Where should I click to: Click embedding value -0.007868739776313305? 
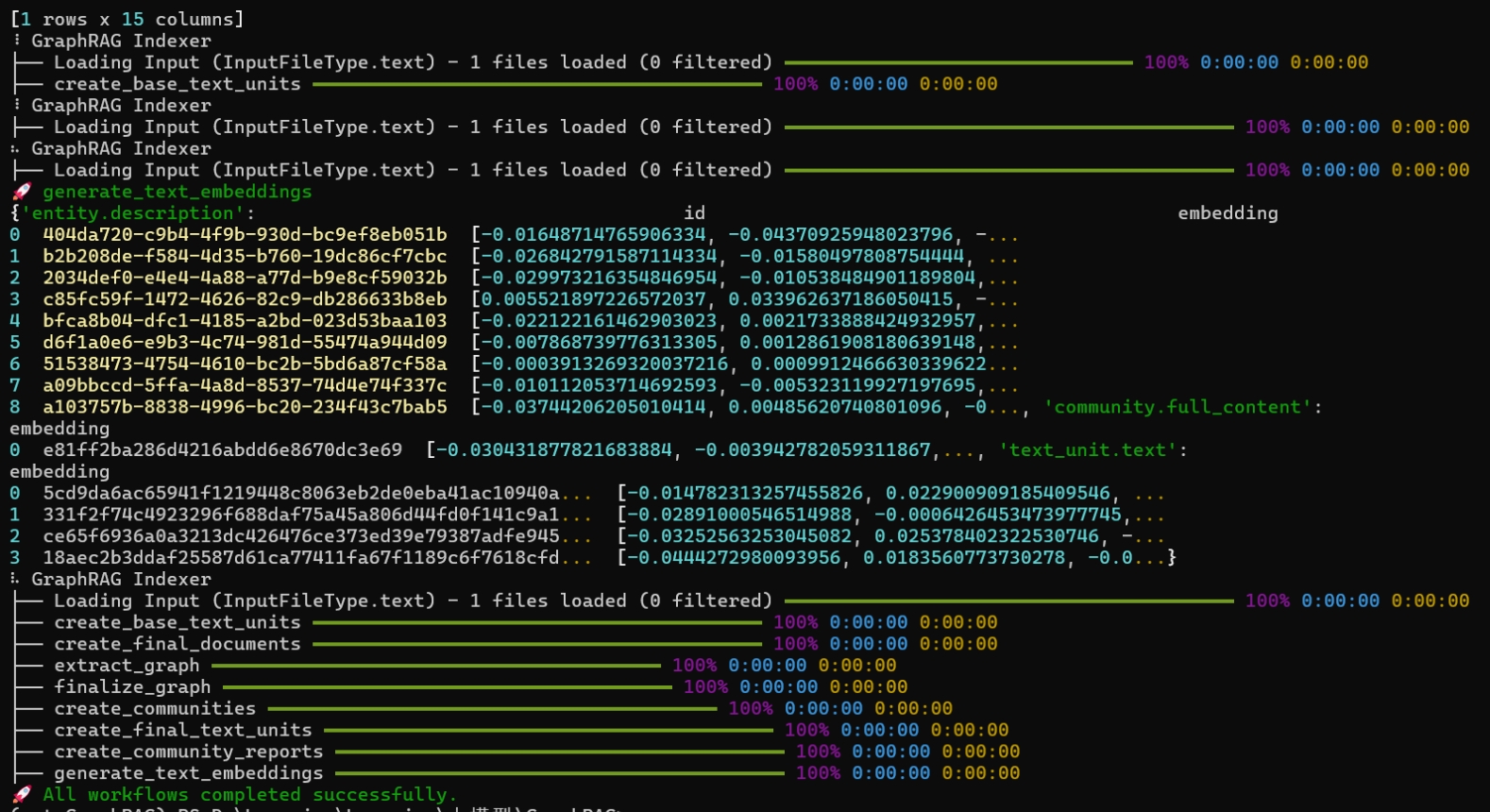pos(599,342)
